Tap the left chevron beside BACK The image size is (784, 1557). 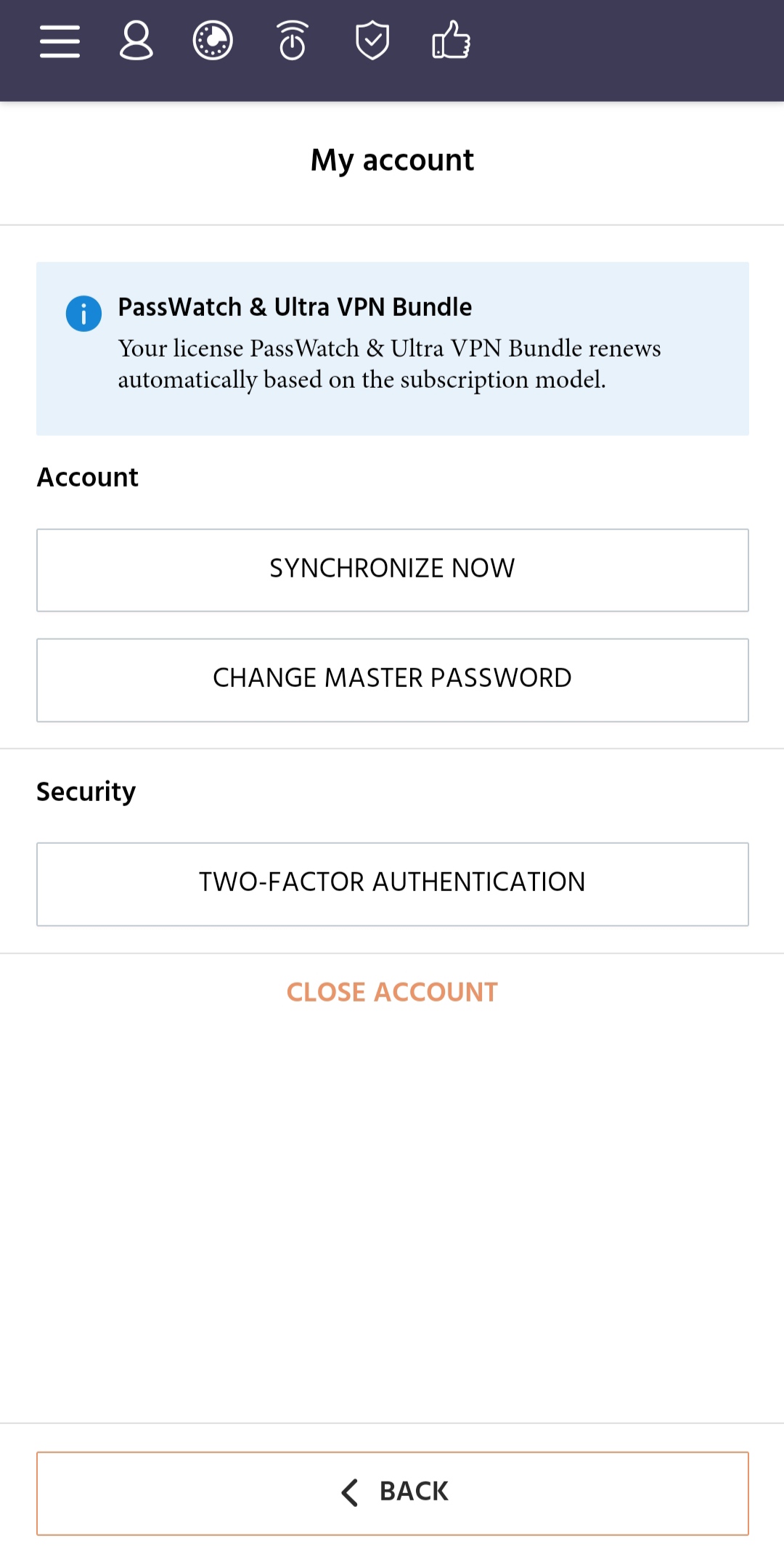[349, 1492]
